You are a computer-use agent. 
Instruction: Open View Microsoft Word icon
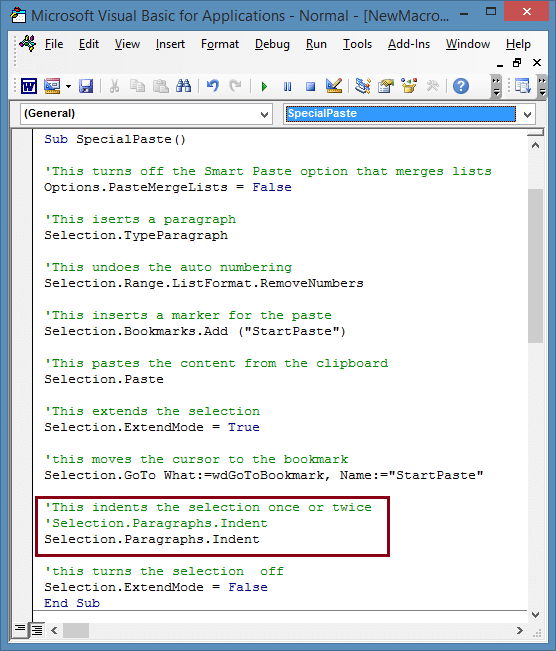point(29,86)
